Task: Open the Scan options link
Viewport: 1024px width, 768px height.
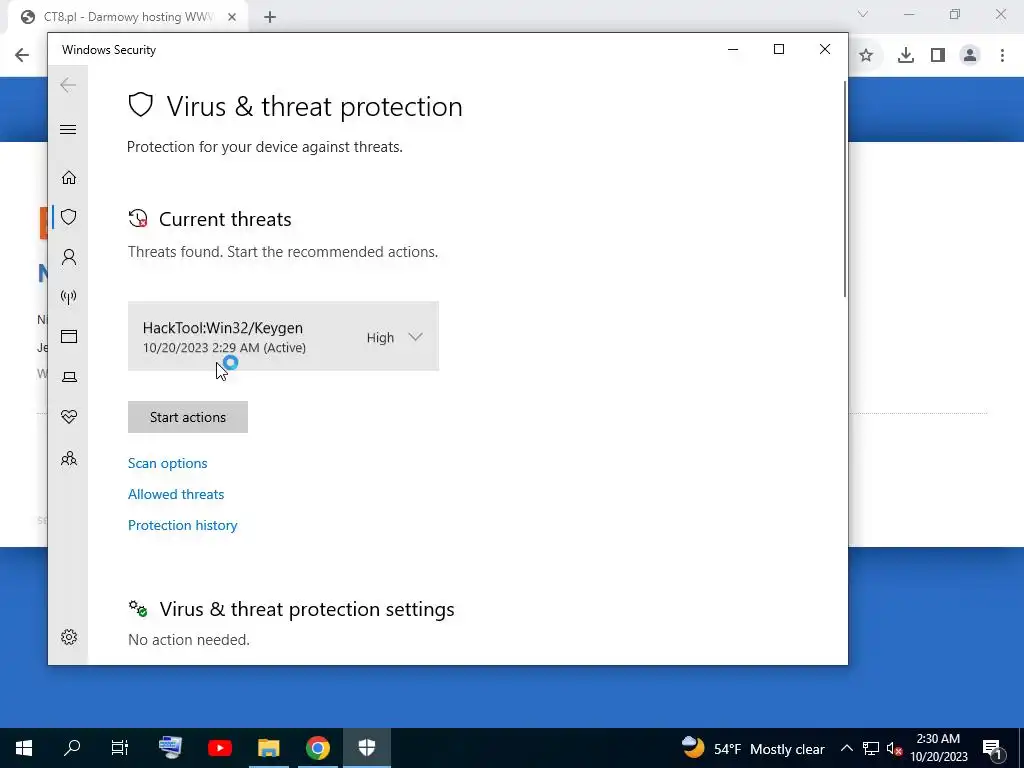Action: (x=167, y=463)
